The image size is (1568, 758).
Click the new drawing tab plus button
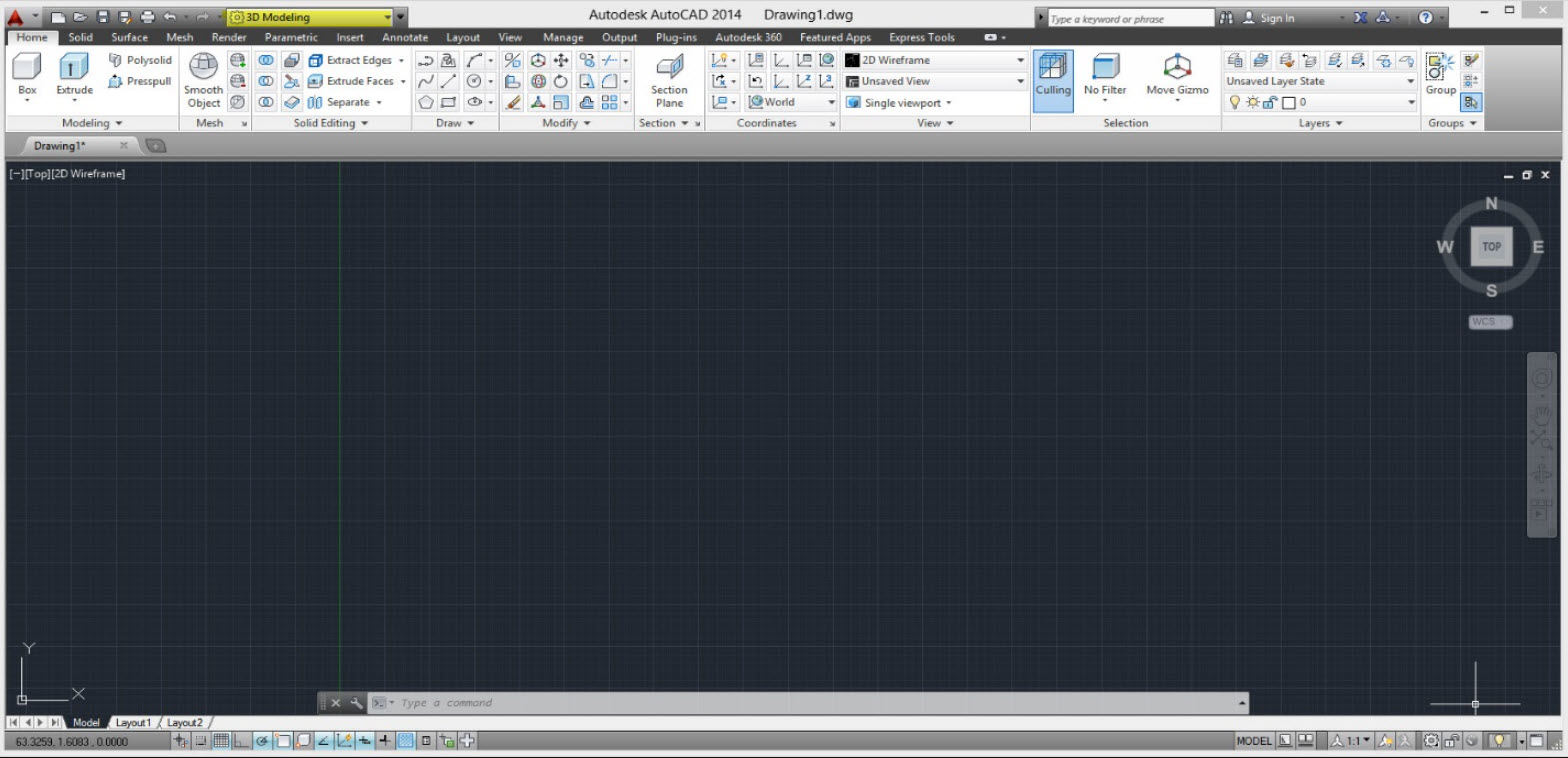[x=155, y=146]
